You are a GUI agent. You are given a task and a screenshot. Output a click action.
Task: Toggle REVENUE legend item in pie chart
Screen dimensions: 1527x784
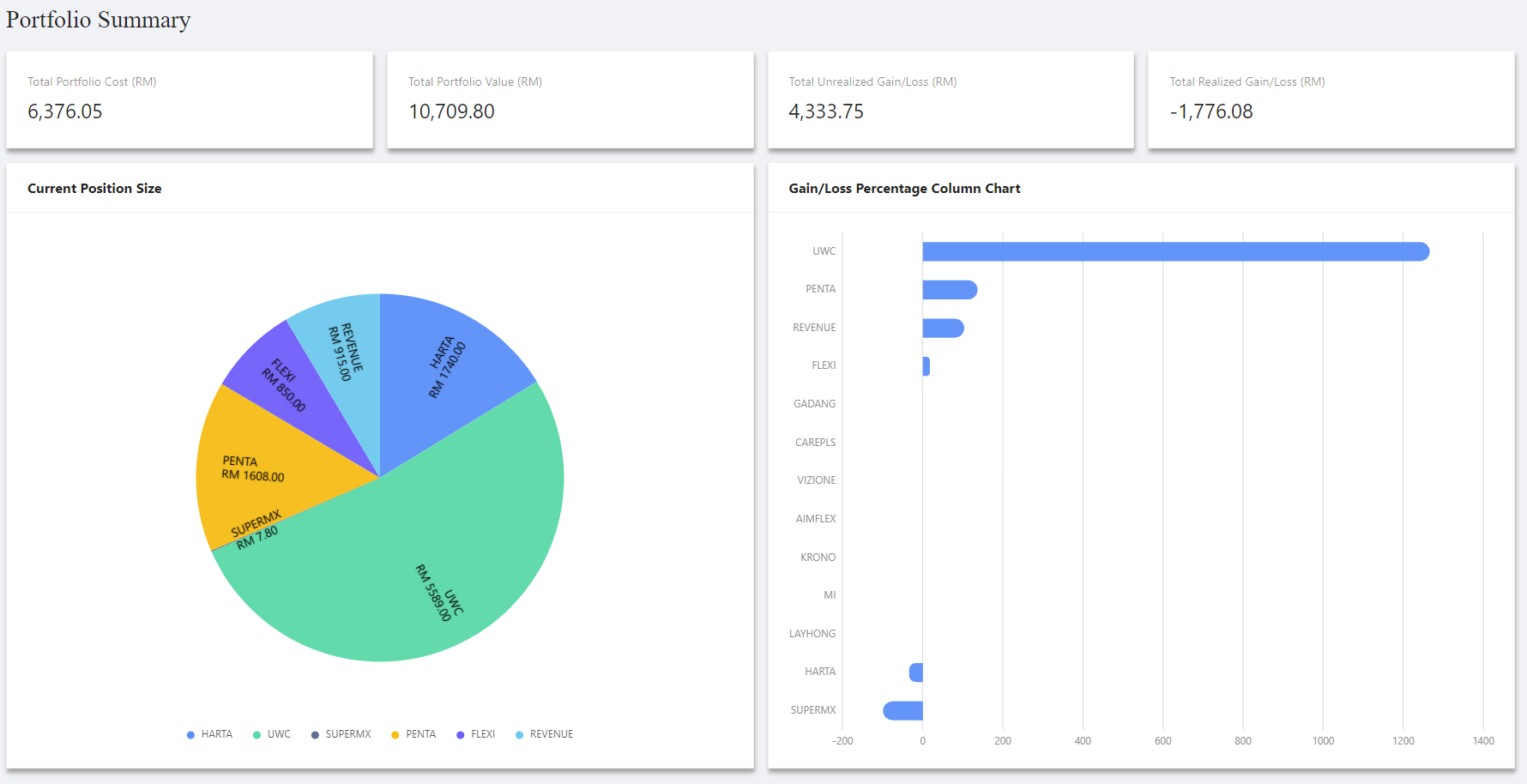pyautogui.click(x=544, y=734)
